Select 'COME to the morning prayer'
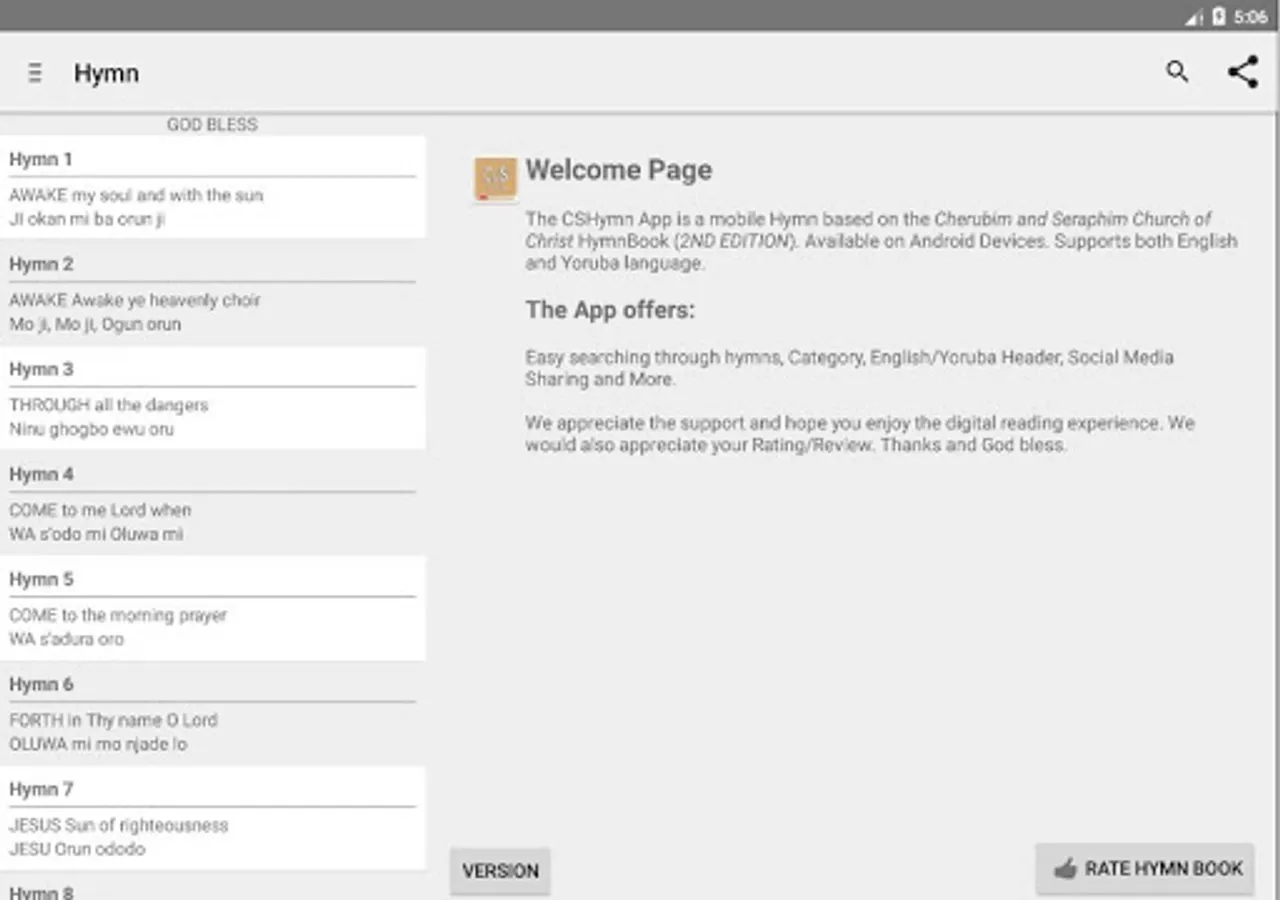 (118, 615)
